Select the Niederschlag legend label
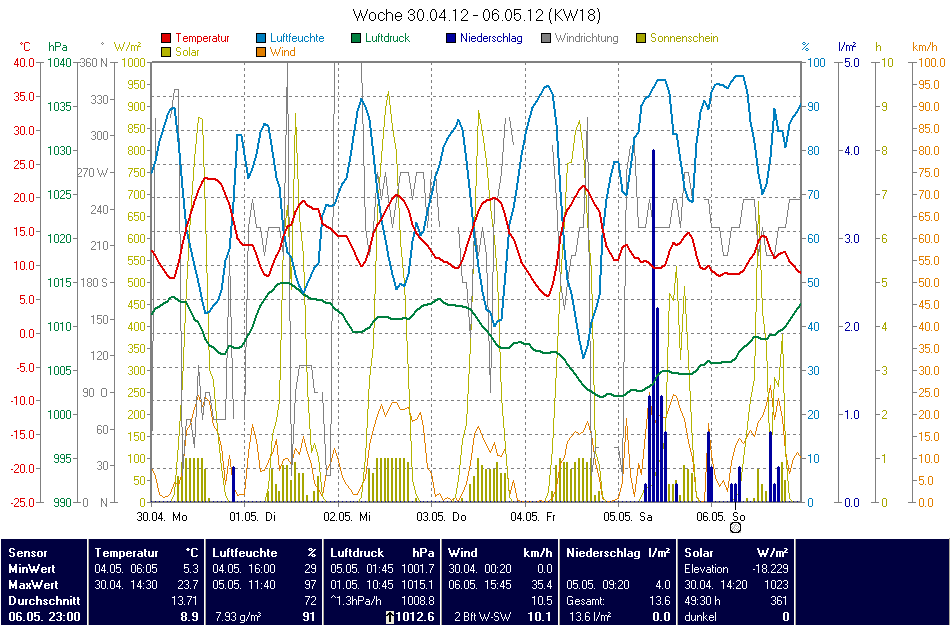The width and height of the screenshot is (950, 625). coord(491,38)
